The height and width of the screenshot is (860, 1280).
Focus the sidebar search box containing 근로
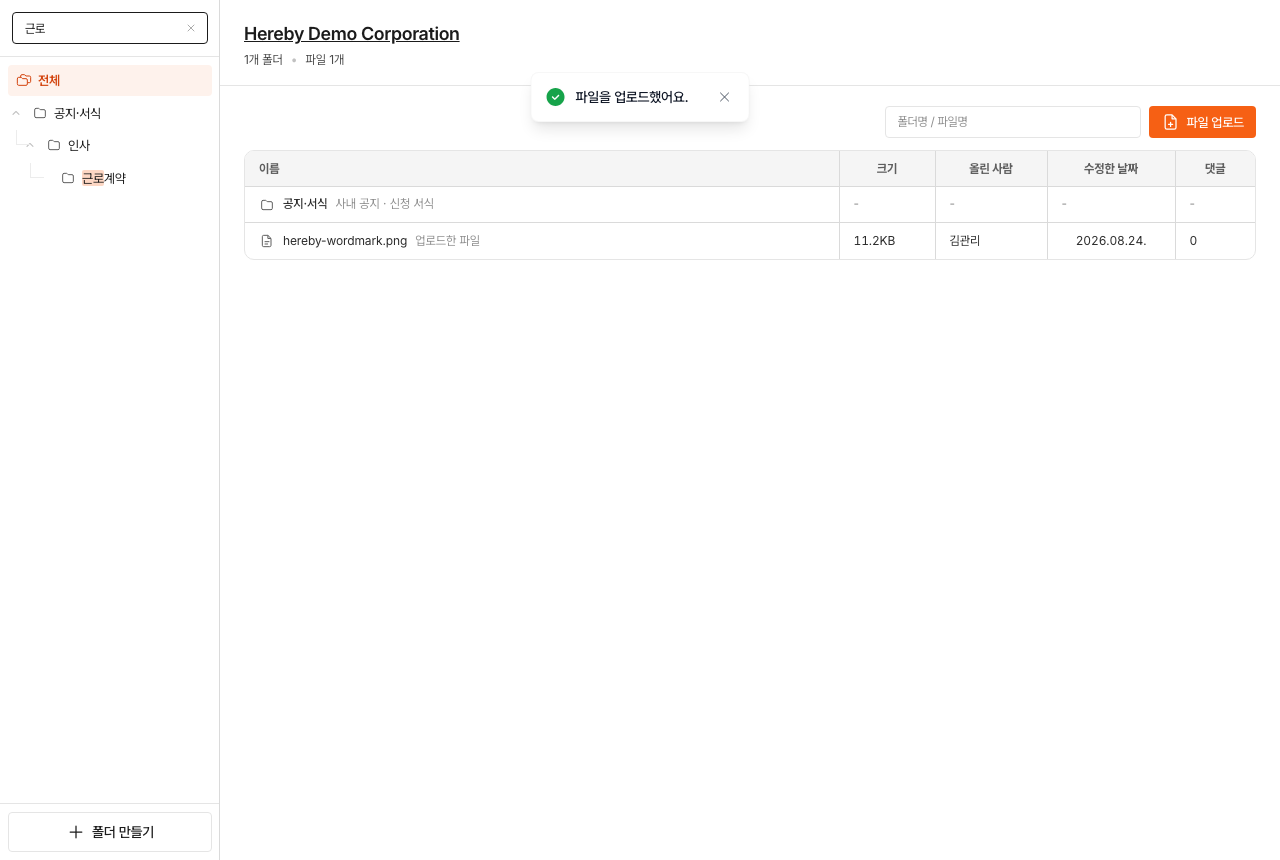click(110, 28)
